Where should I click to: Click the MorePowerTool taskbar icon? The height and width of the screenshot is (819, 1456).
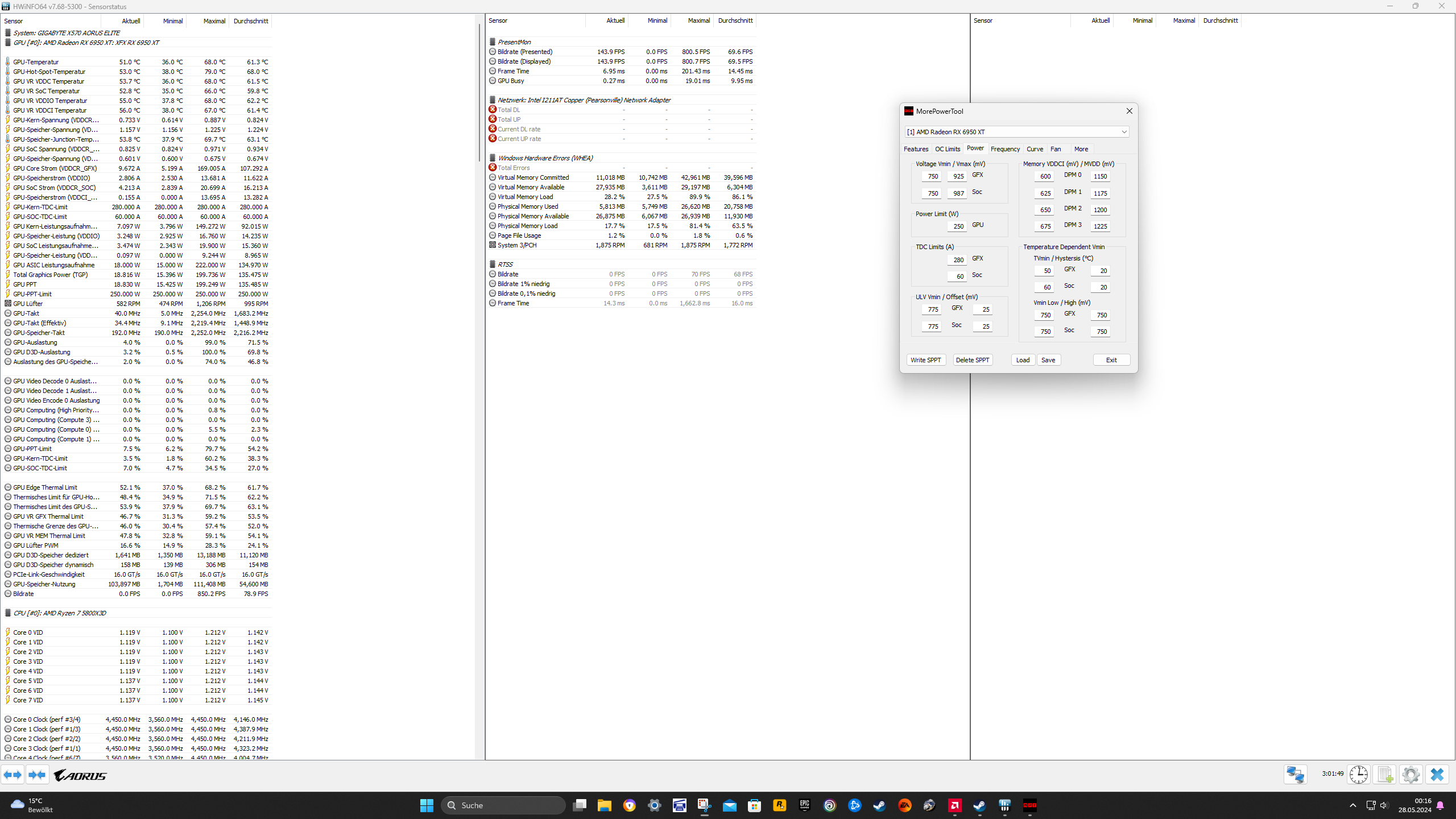point(1029,805)
